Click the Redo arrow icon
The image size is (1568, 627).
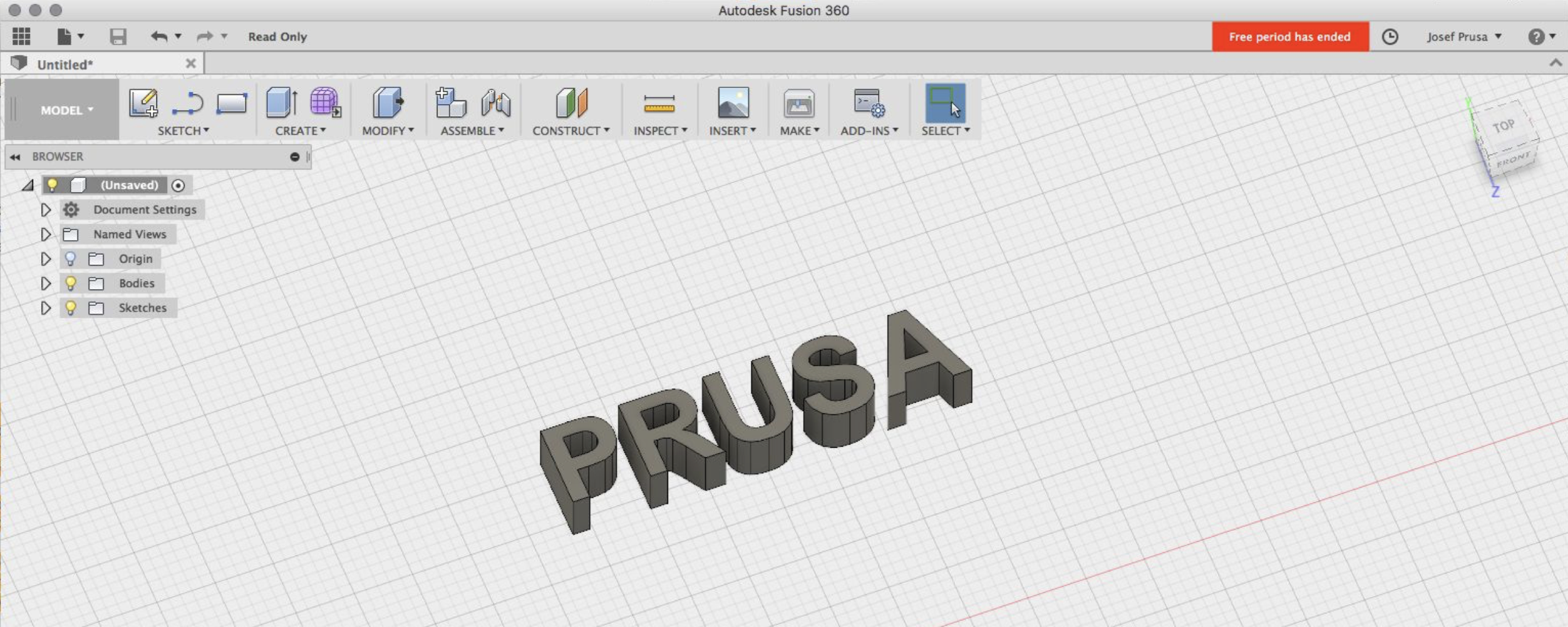(x=205, y=36)
